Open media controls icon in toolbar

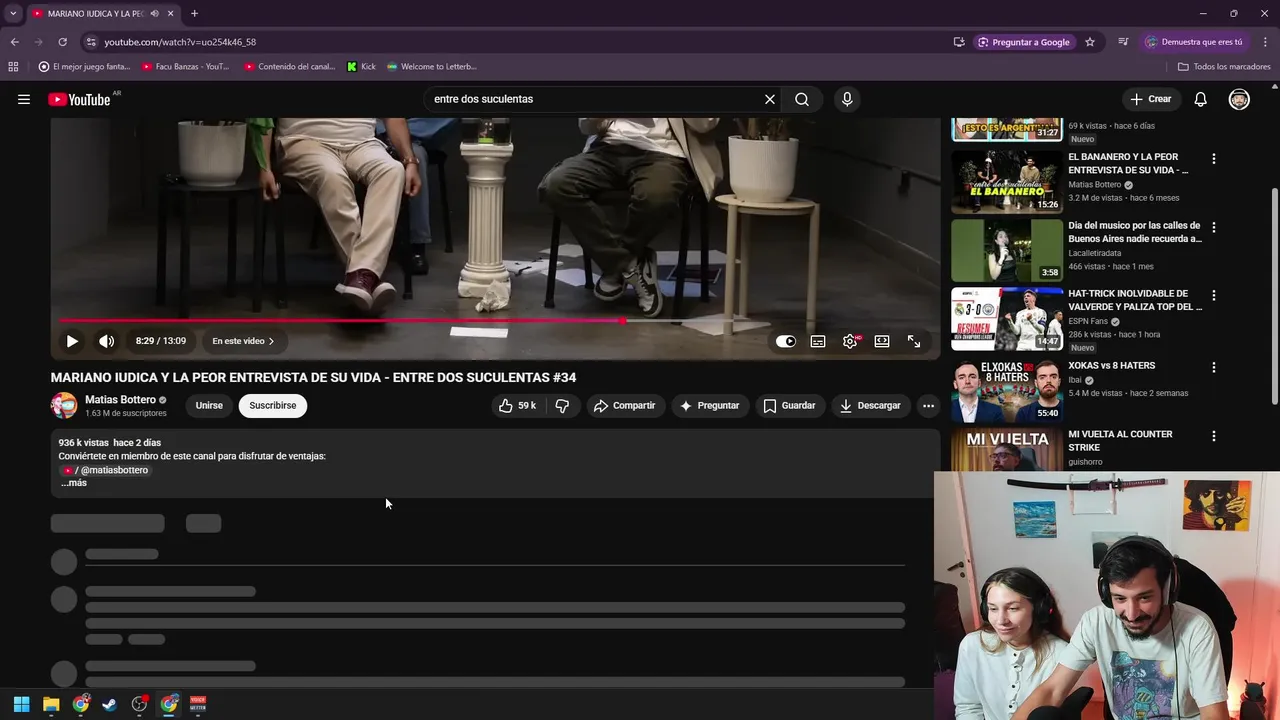[1123, 42]
